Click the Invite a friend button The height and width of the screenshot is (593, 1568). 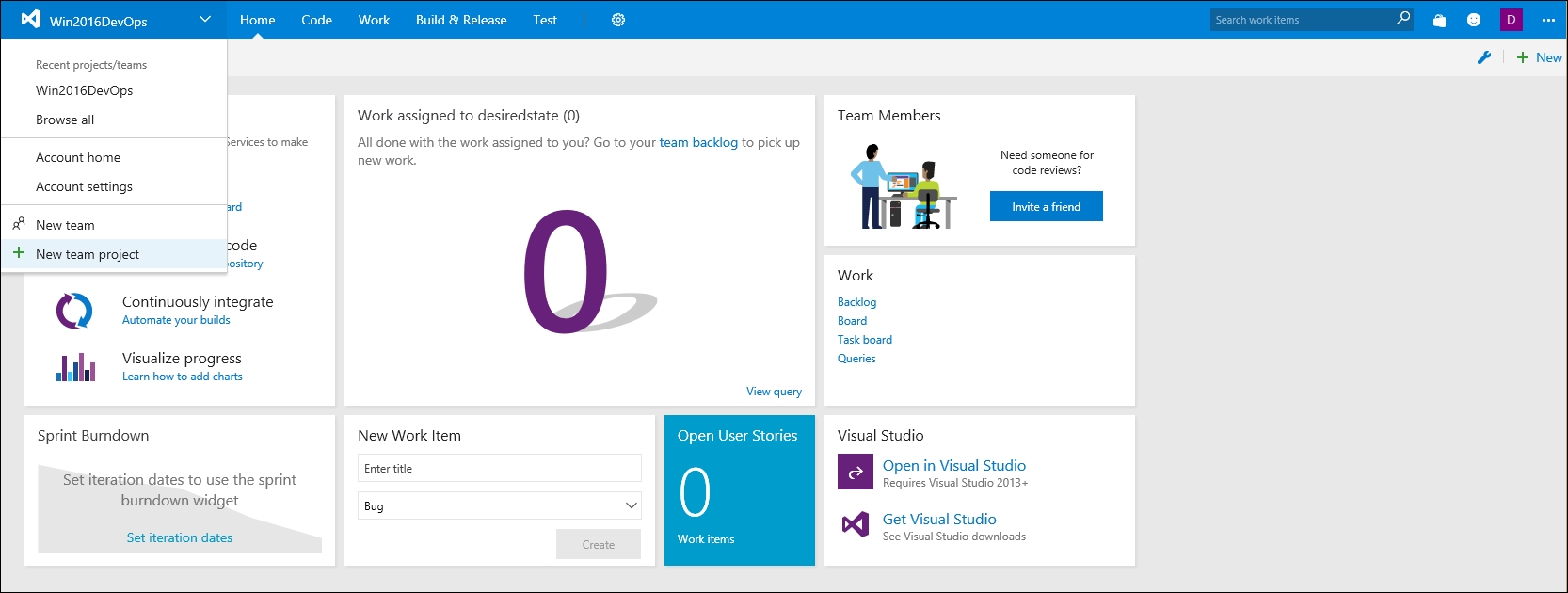click(x=1047, y=206)
